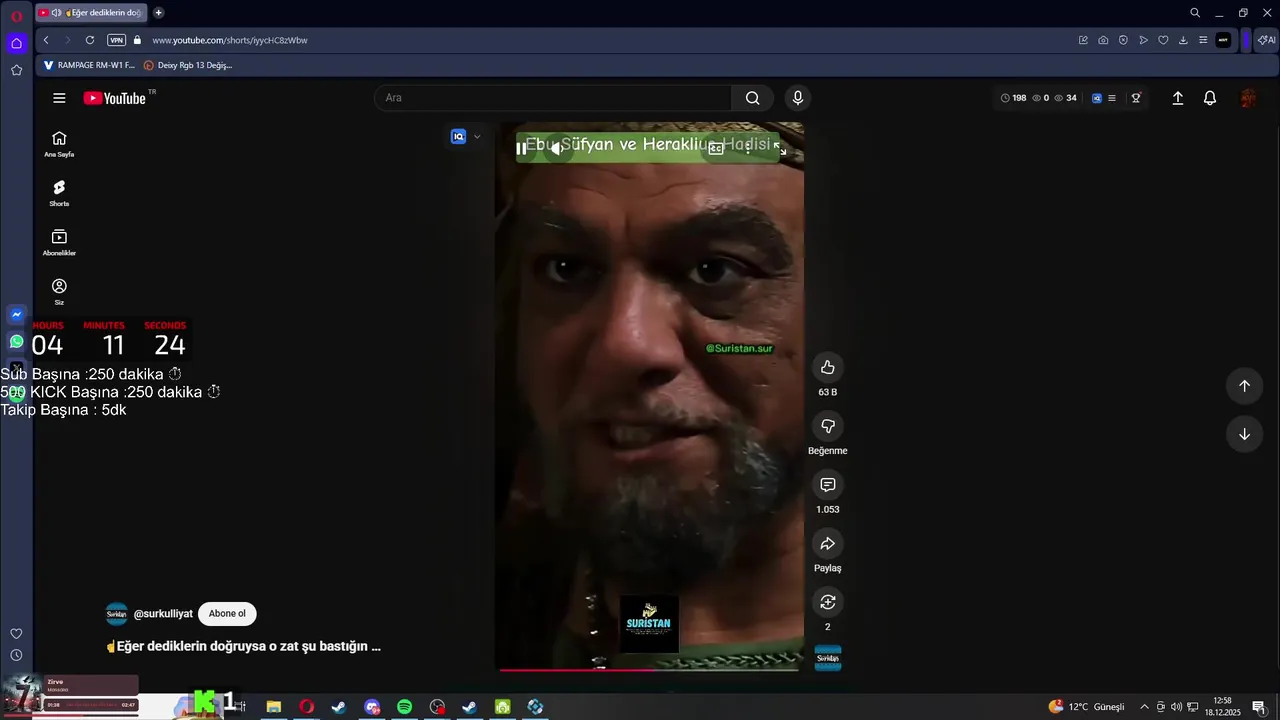Open the Aria AI button

click(1267, 40)
